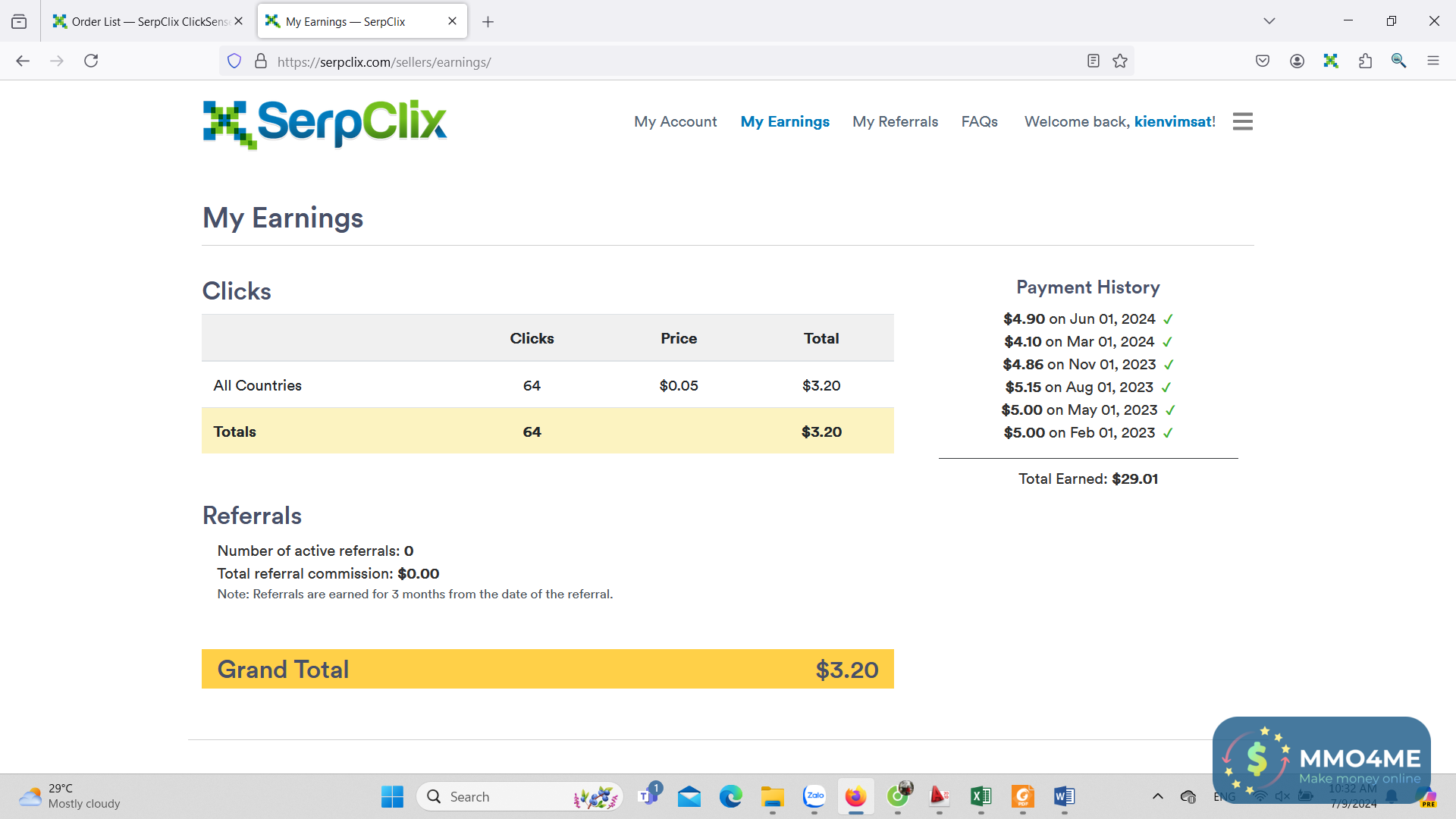
Task: Open the FAQs navigation link
Action: [x=979, y=121]
